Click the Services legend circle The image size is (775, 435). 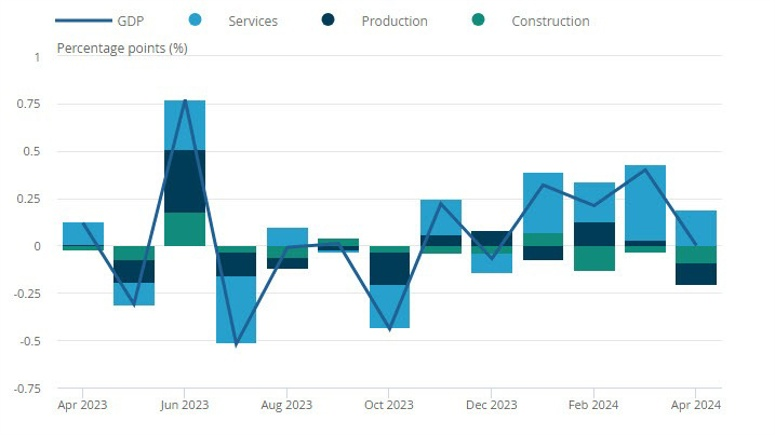click(x=195, y=20)
